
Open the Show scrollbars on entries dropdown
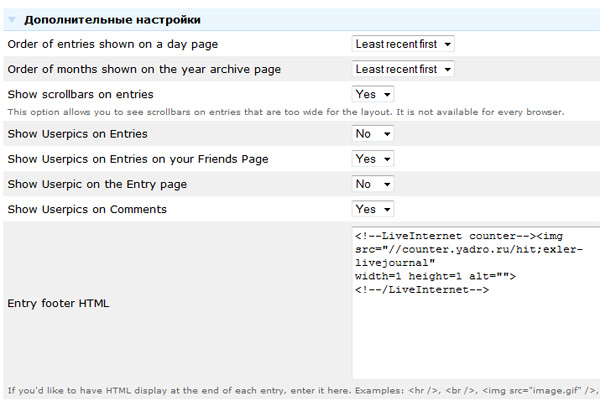coord(373,94)
